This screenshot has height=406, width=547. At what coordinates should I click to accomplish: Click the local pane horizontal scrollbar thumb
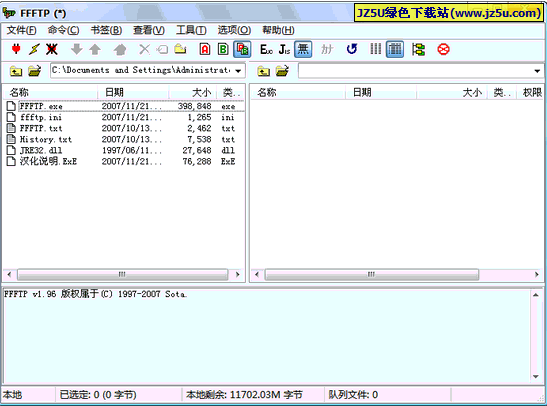coord(122,275)
